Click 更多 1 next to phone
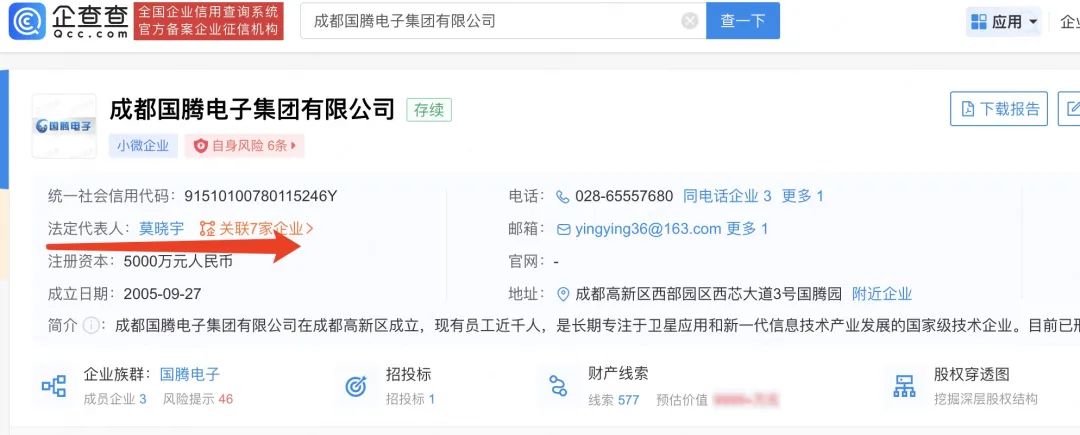The image size is (1080, 435). click(x=802, y=196)
